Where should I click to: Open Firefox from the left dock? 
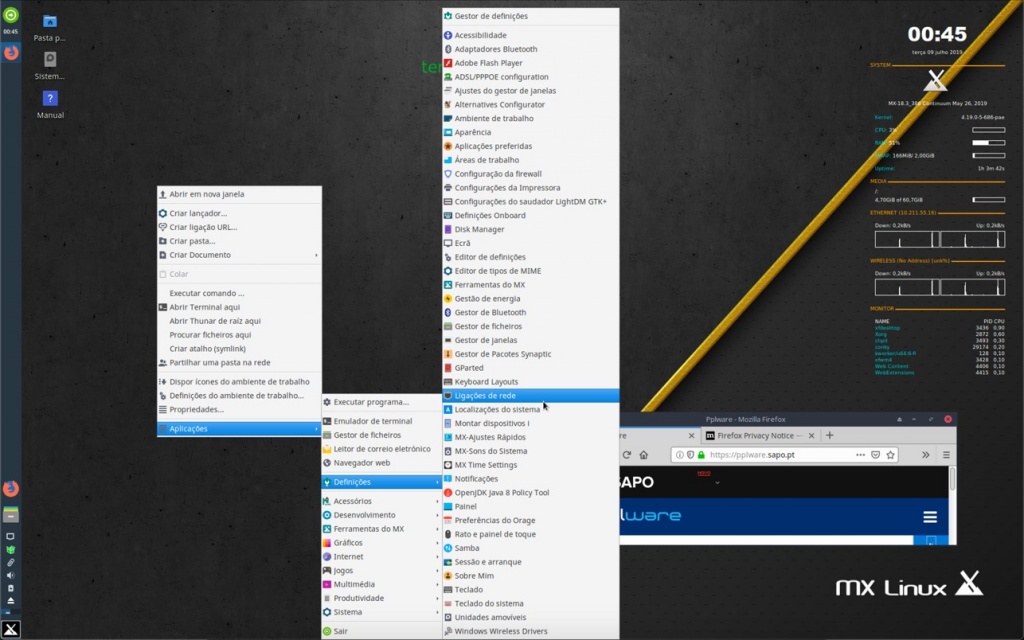point(10,487)
